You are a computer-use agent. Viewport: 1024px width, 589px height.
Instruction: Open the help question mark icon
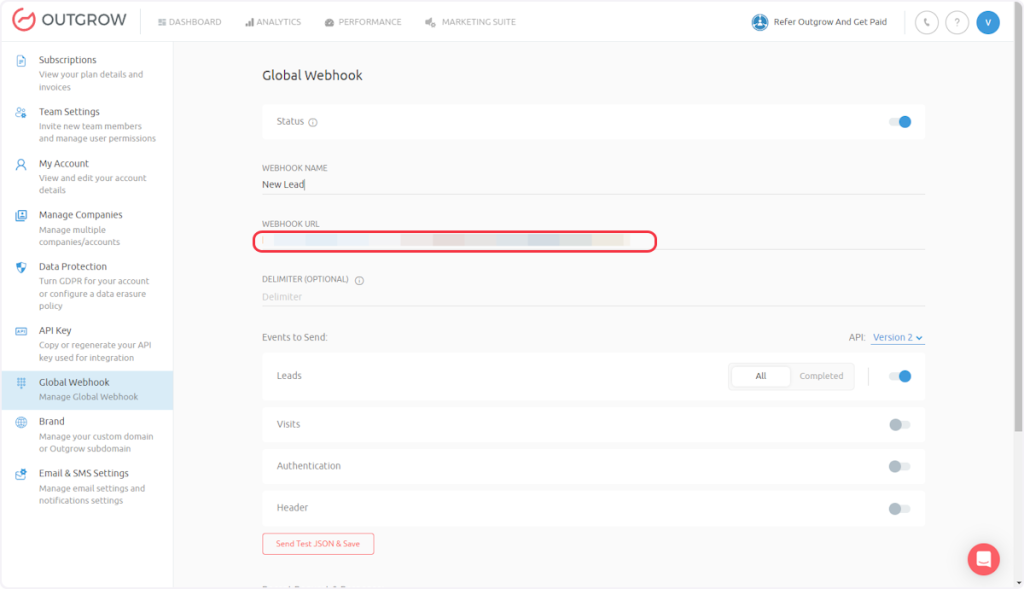point(957,22)
